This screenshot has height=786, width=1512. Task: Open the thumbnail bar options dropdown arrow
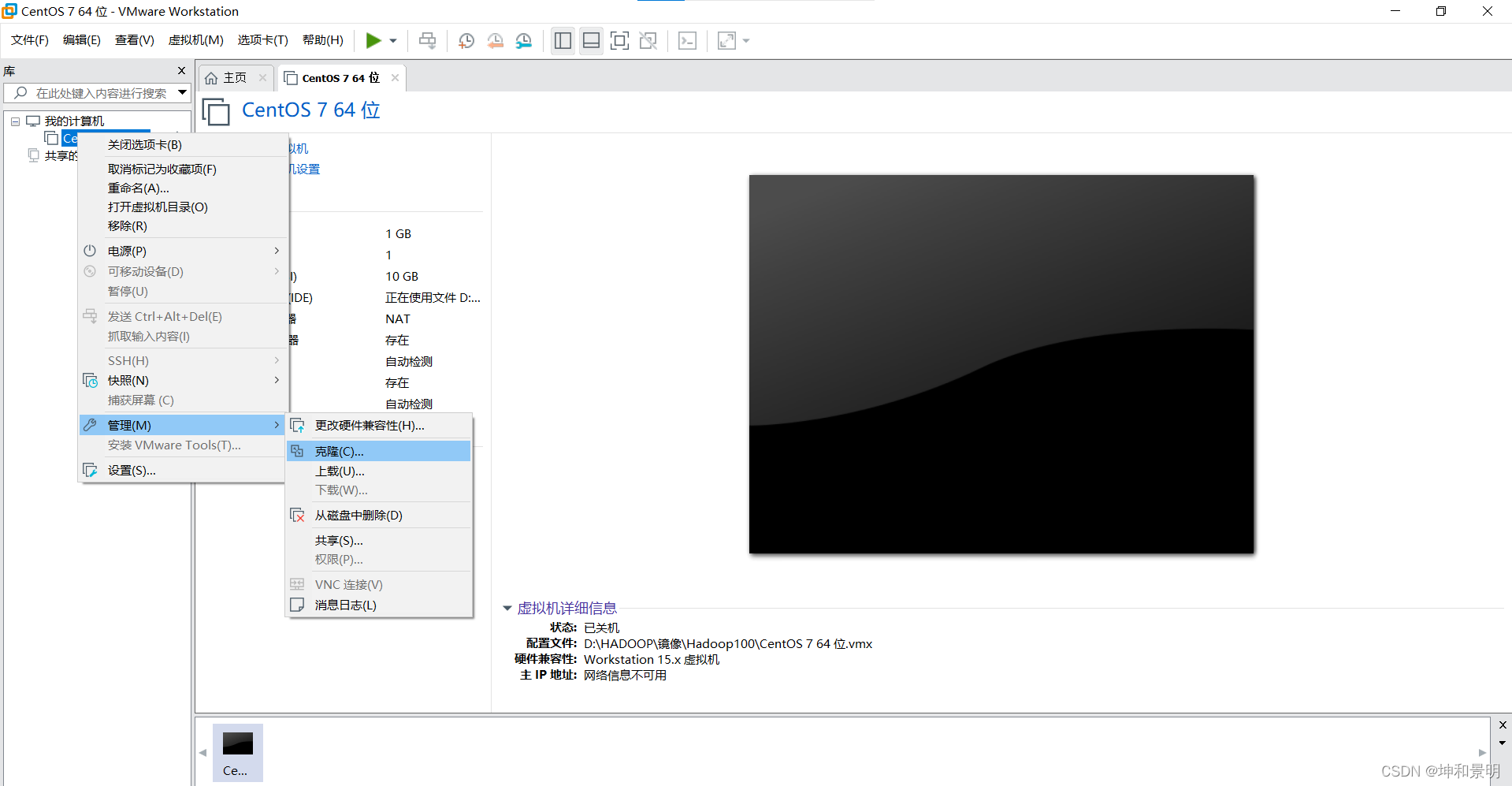click(1503, 743)
